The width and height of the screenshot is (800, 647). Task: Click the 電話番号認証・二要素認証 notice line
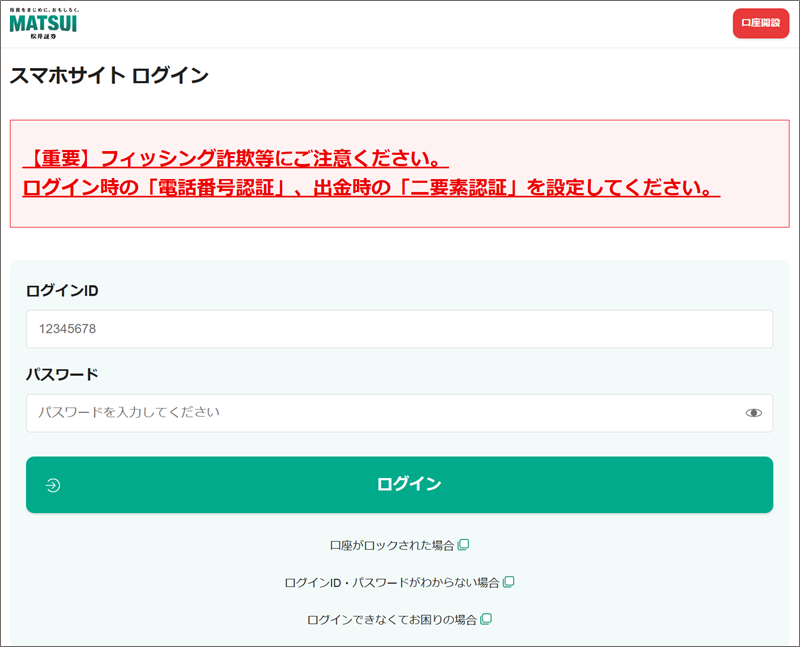370,188
